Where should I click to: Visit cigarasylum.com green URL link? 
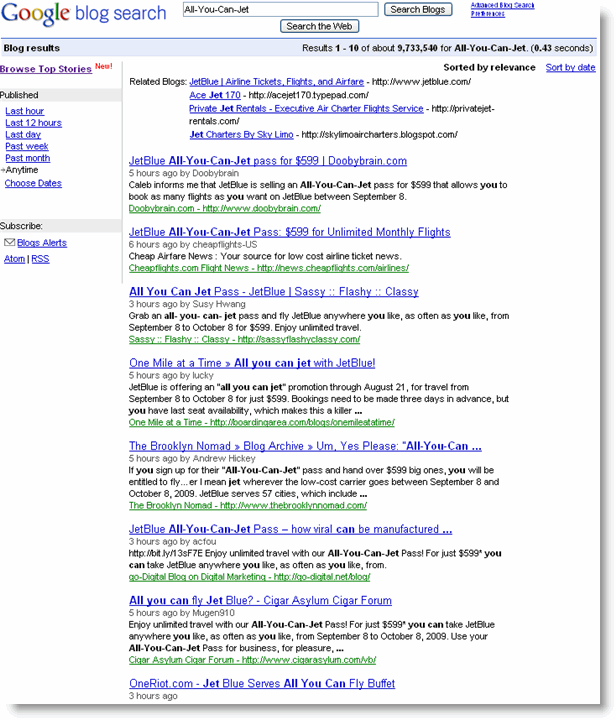(252, 660)
